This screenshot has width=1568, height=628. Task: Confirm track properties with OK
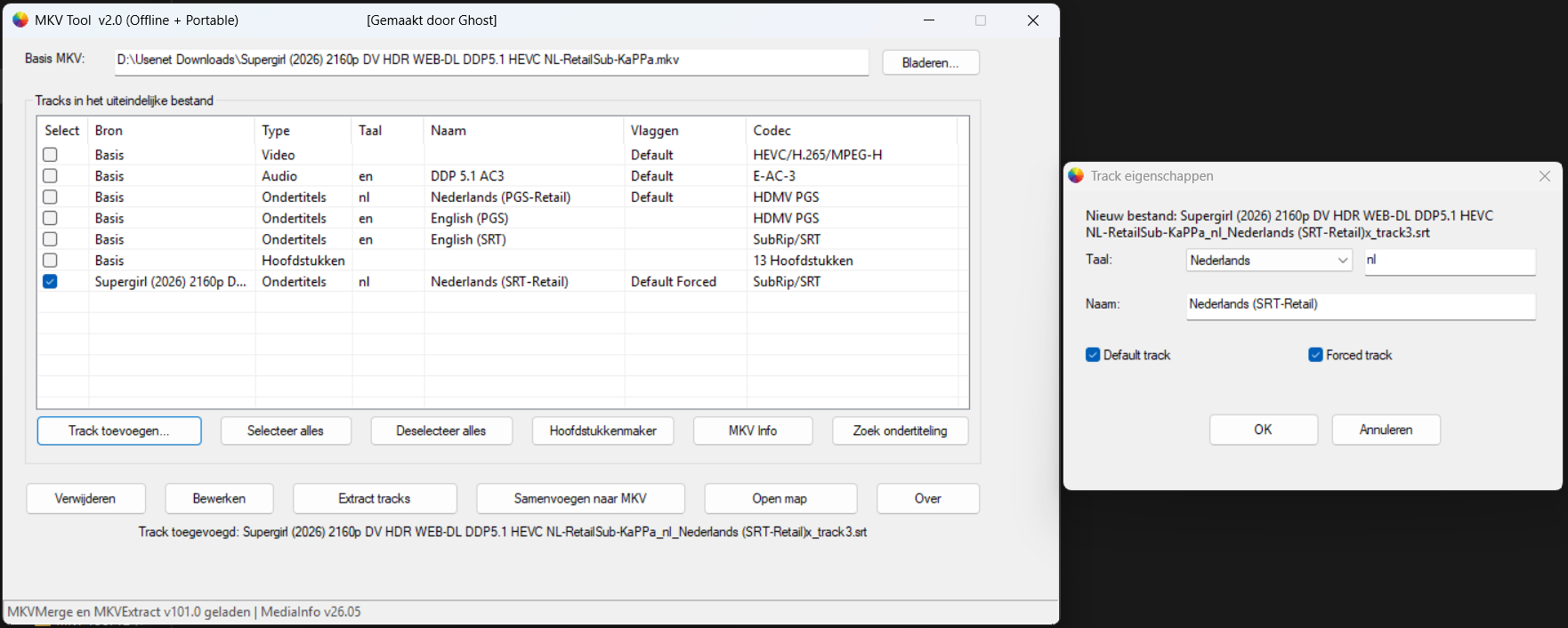click(1263, 430)
